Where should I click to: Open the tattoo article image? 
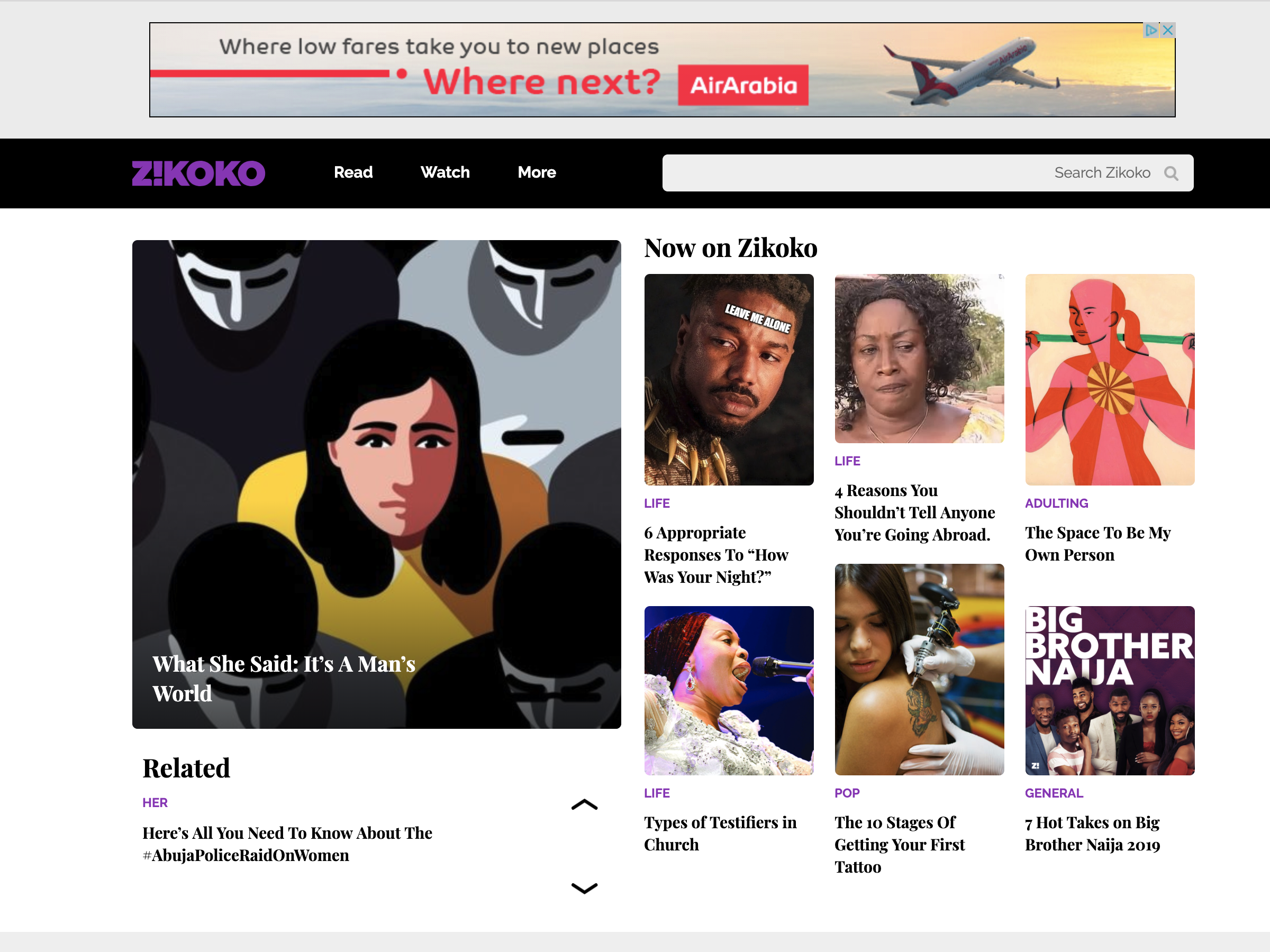919,669
